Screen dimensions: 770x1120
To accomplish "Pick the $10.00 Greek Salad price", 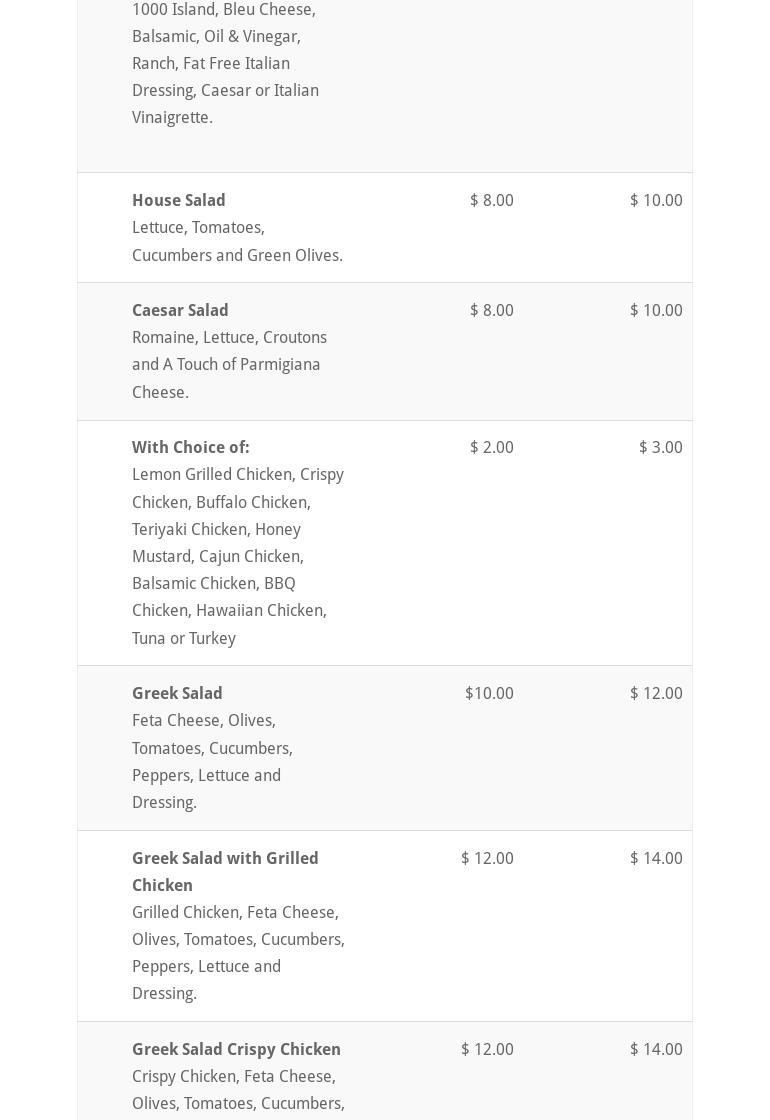I will tap(489, 693).
